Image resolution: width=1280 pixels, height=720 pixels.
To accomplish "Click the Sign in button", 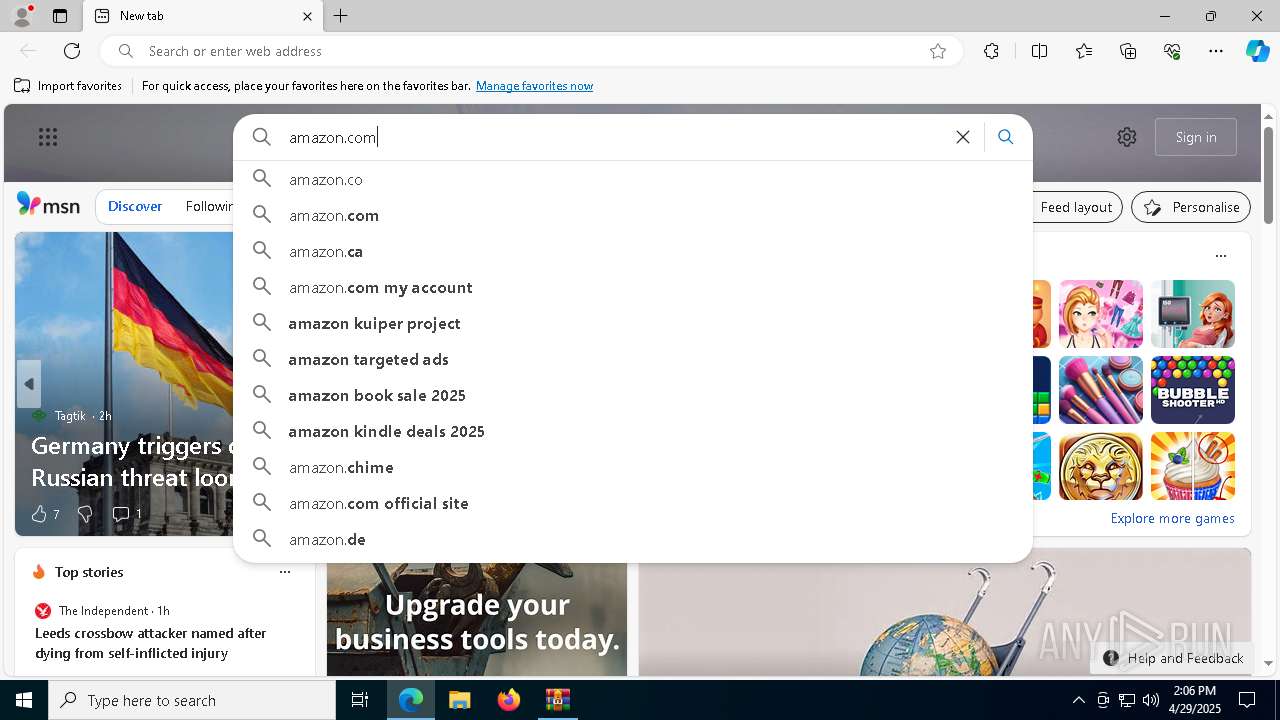I will pos(1196,137).
